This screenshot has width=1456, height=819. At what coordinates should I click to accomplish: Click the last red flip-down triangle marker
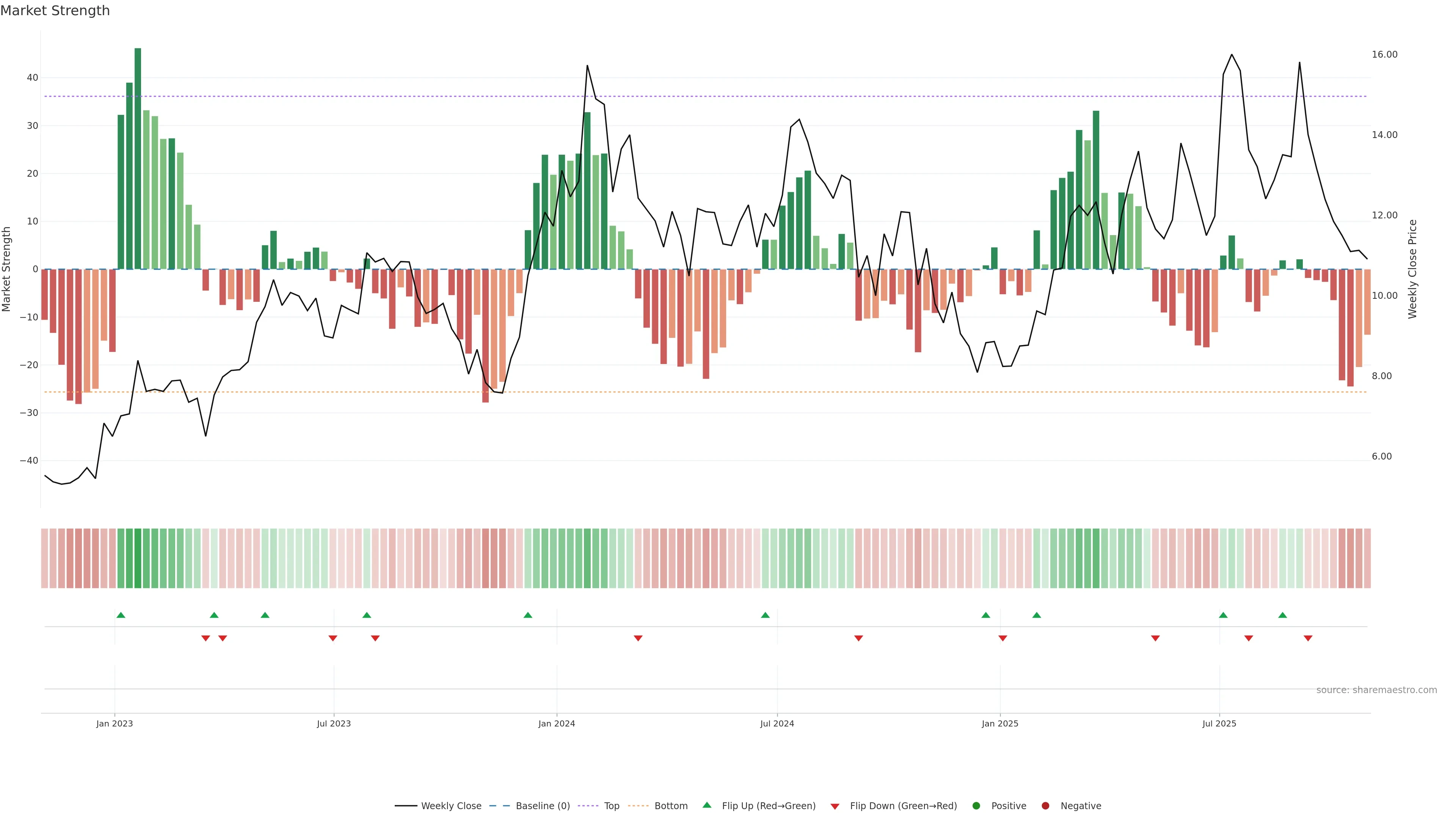1308,638
